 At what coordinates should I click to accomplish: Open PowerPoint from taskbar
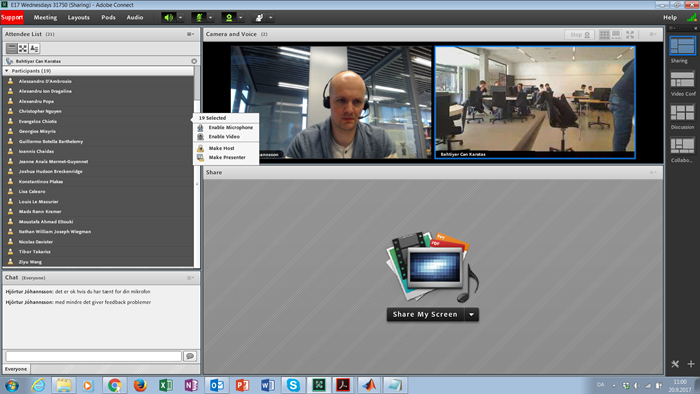click(x=242, y=385)
